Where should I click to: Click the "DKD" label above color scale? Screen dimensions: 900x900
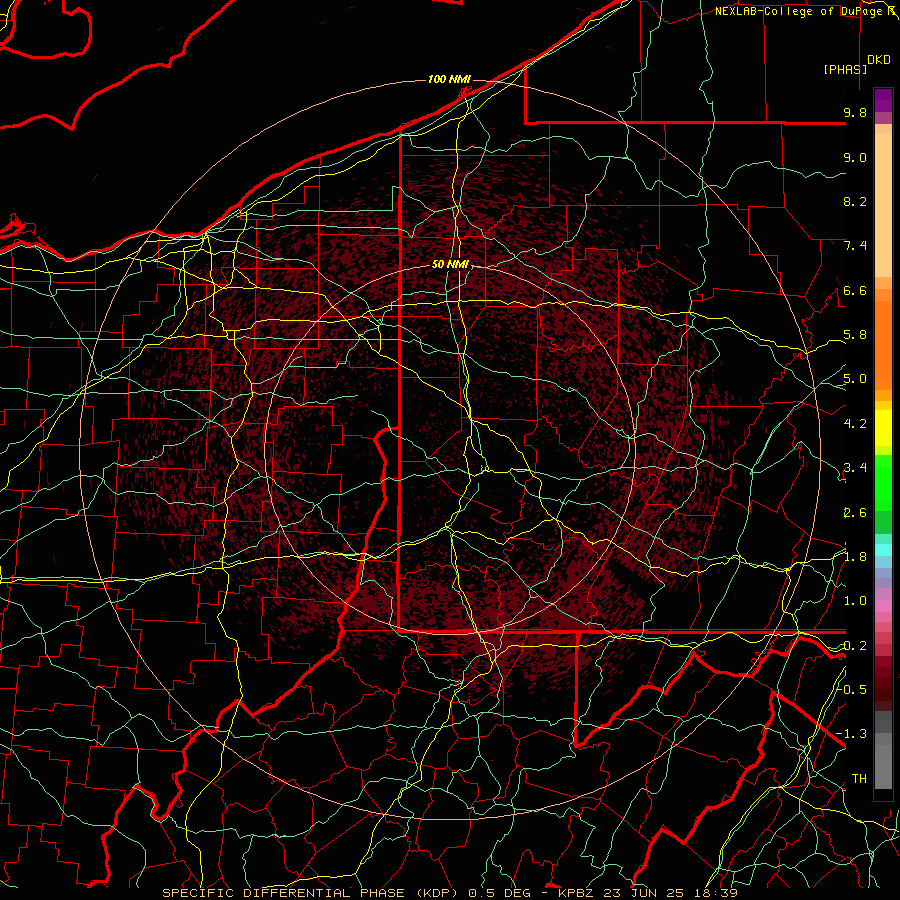click(878, 60)
